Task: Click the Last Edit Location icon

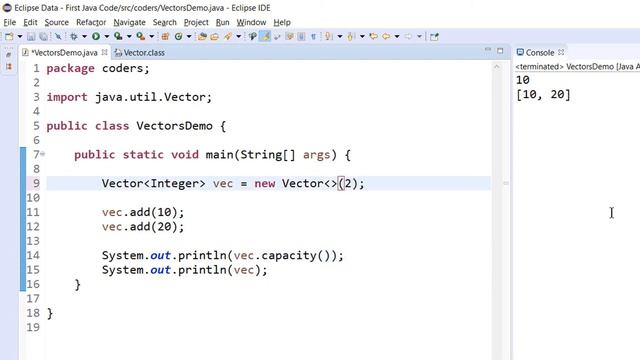Action: click(373, 37)
